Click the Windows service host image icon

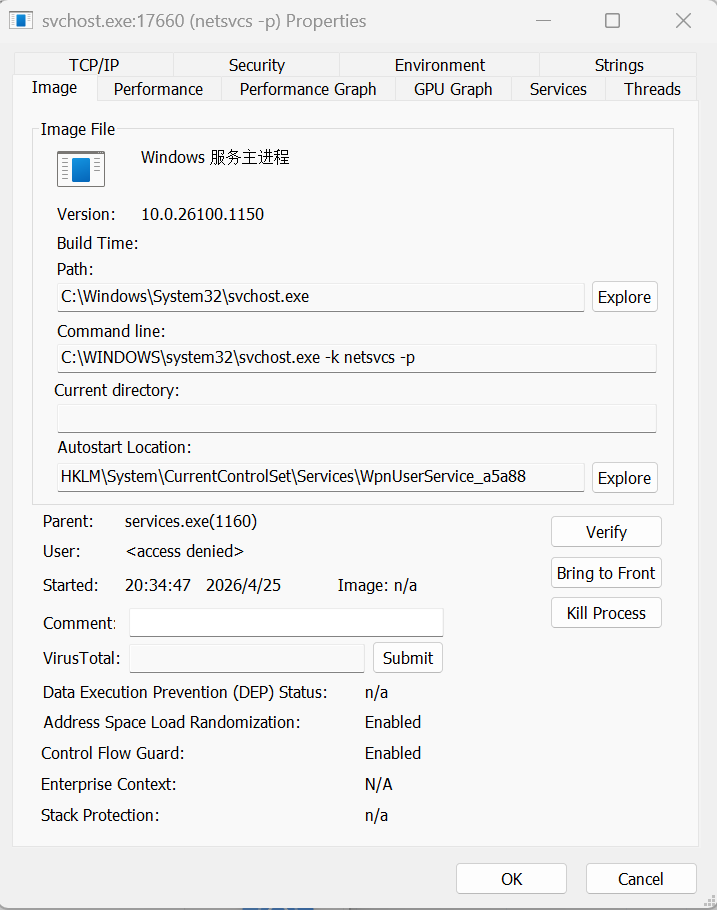[81, 169]
